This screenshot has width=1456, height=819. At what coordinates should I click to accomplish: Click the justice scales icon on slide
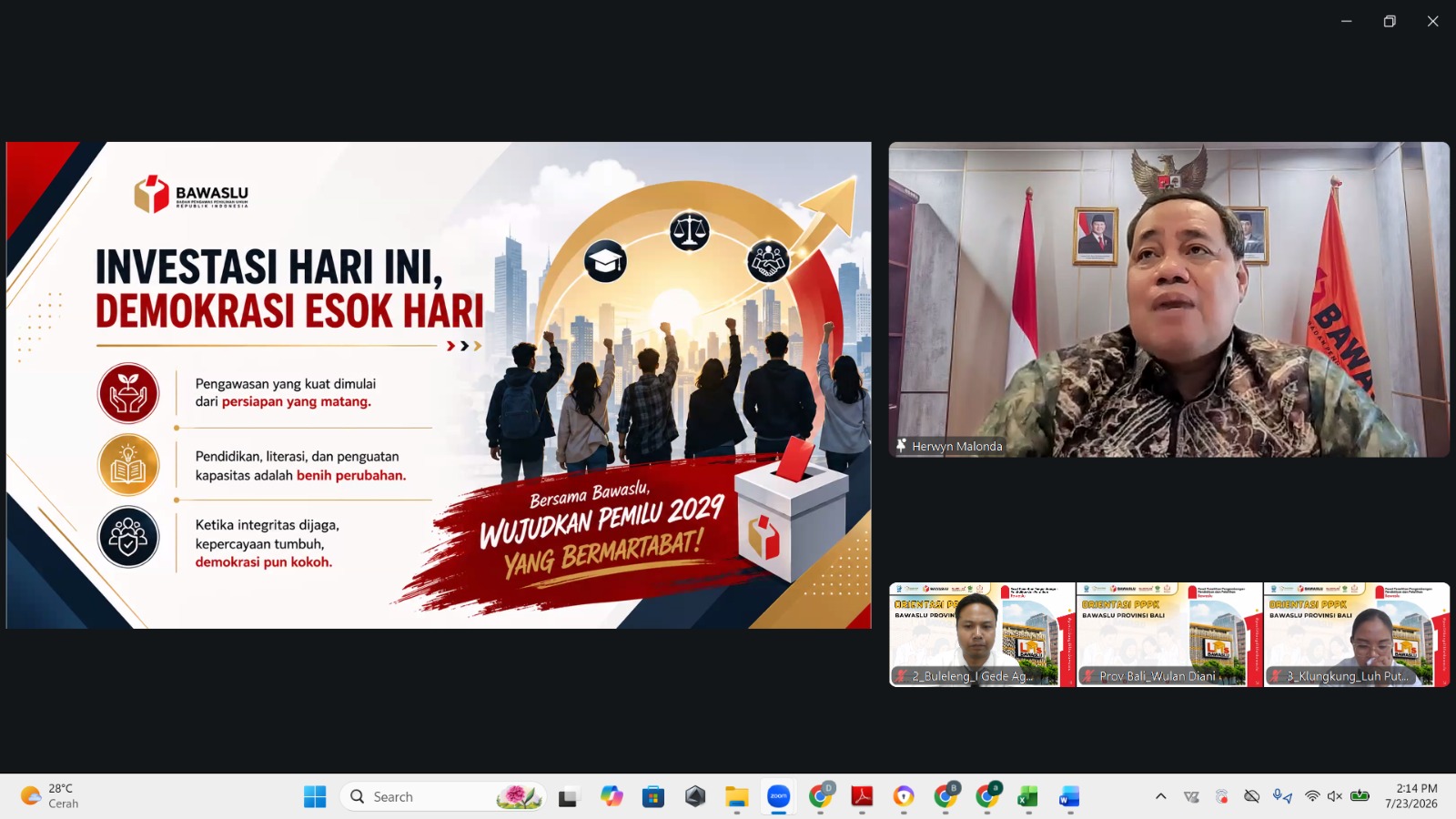coord(690,231)
